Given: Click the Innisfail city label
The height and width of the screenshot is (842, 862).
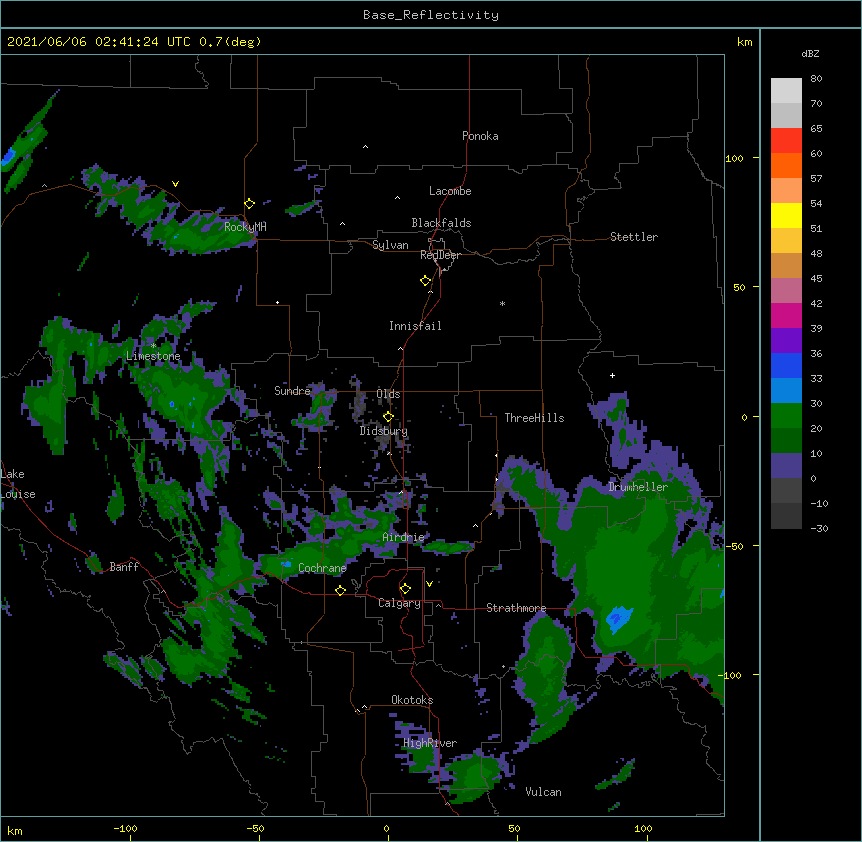Looking at the screenshot, I should click(415, 326).
